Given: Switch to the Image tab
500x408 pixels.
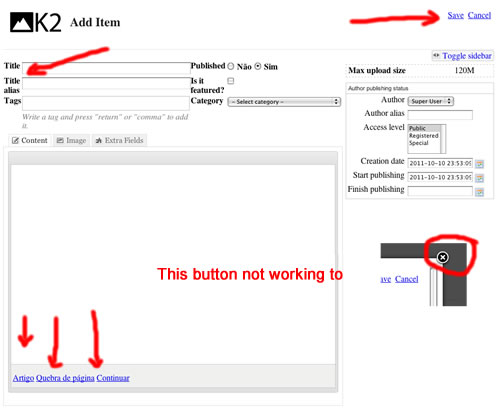Looking at the screenshot, I should tap(71, 140).
